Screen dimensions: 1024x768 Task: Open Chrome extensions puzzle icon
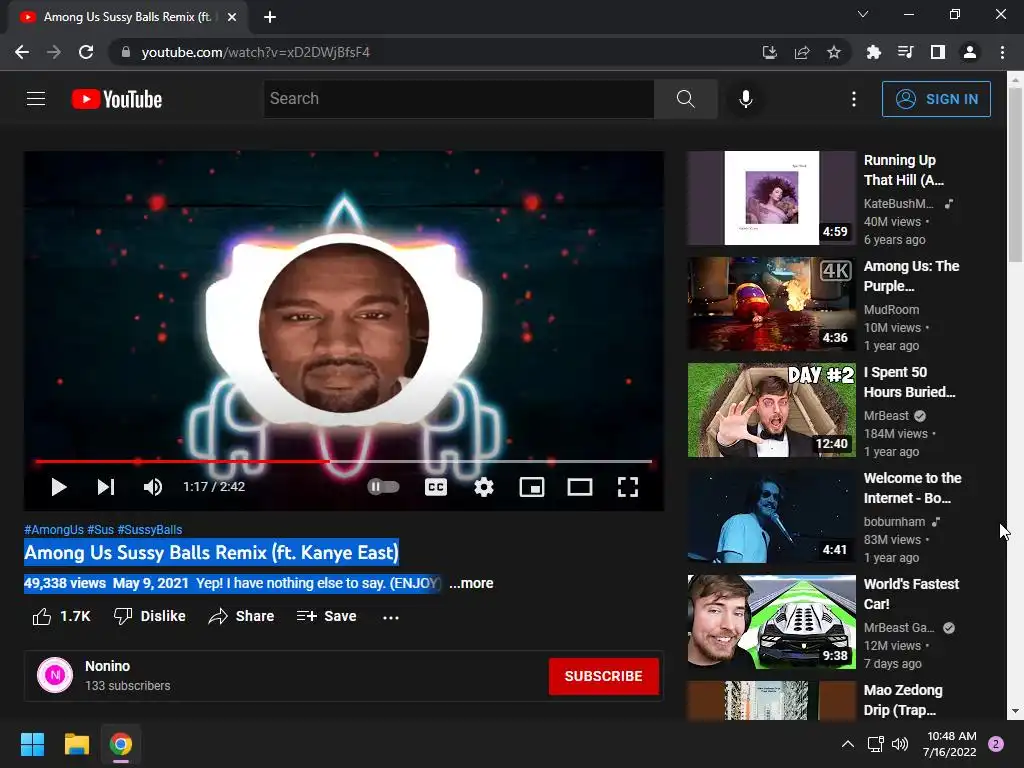[873, 52]
